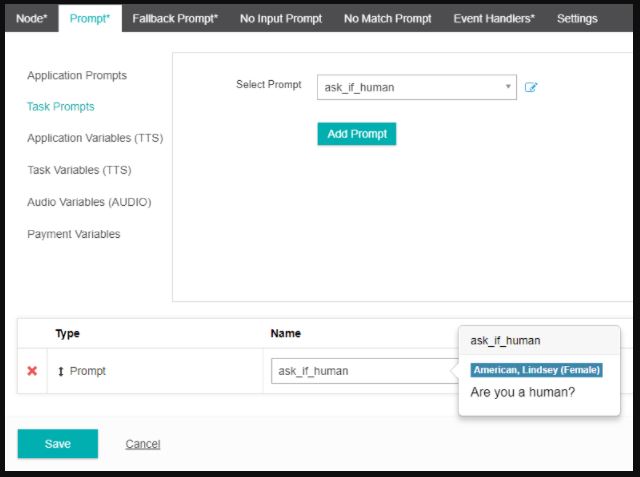Screen dimensions: 640x477
Task: Choose Task Prompts in the sidebar
Action: point(60,106)
